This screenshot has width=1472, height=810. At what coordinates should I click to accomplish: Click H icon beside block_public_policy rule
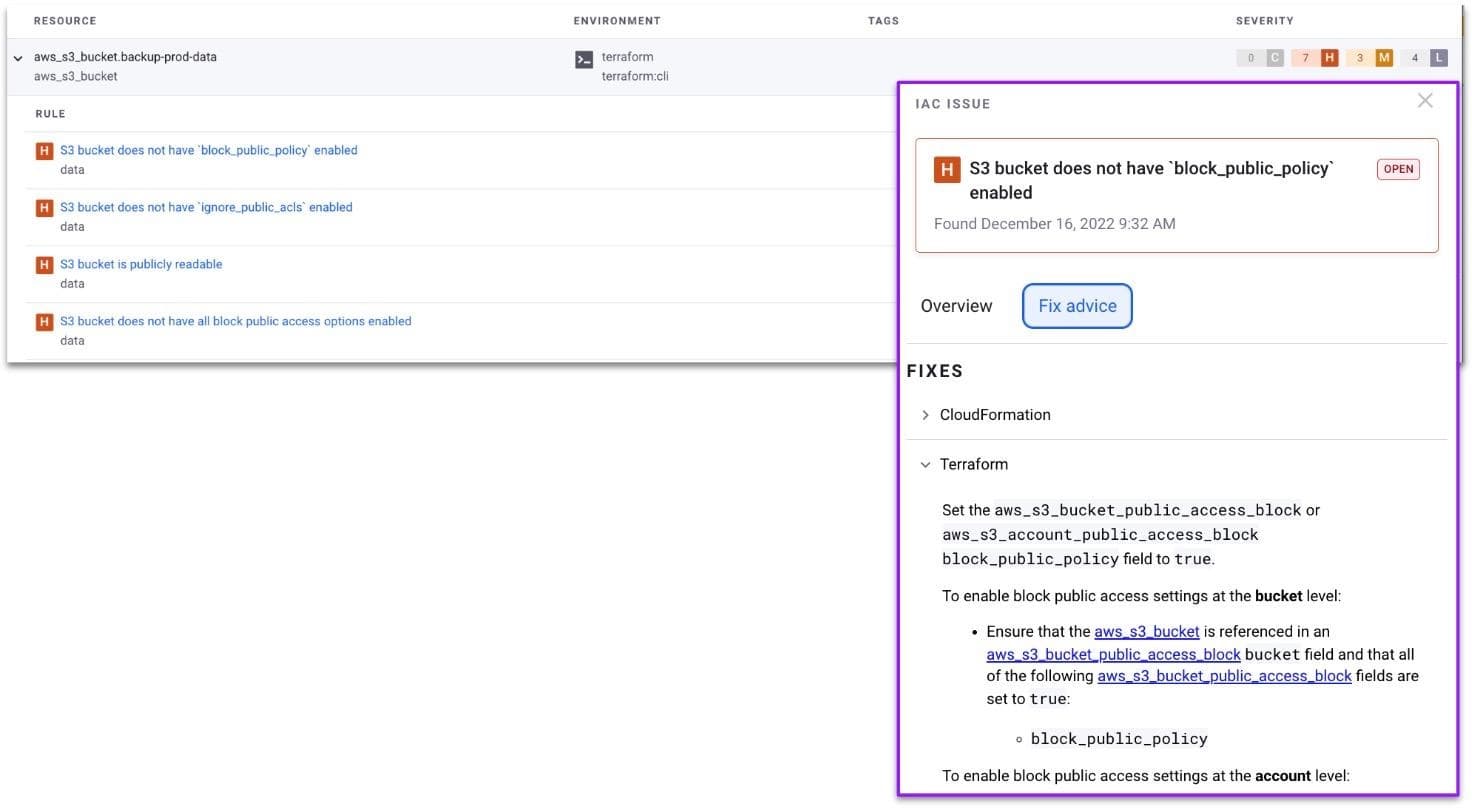click(x=44, y=151)
